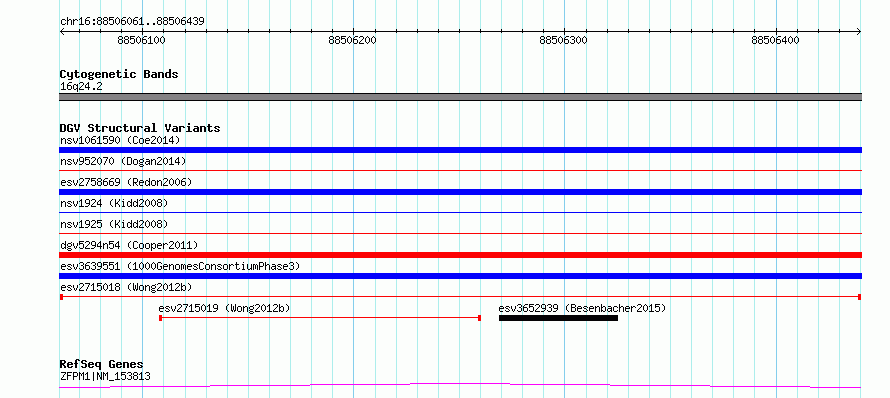Click the ruler's left arrow end
The height and width of the screenshot is (398, 890).
coord(62,32)
